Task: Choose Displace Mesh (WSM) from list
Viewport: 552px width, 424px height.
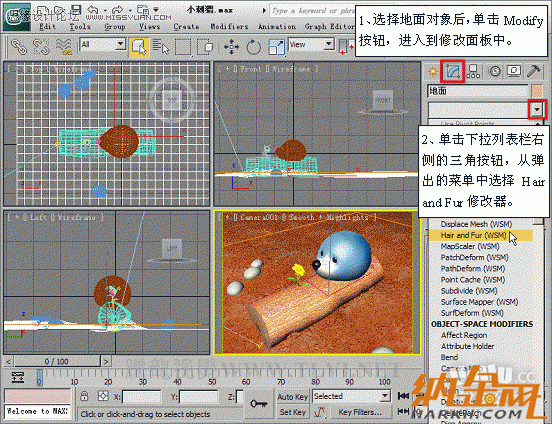Action: 476,224
